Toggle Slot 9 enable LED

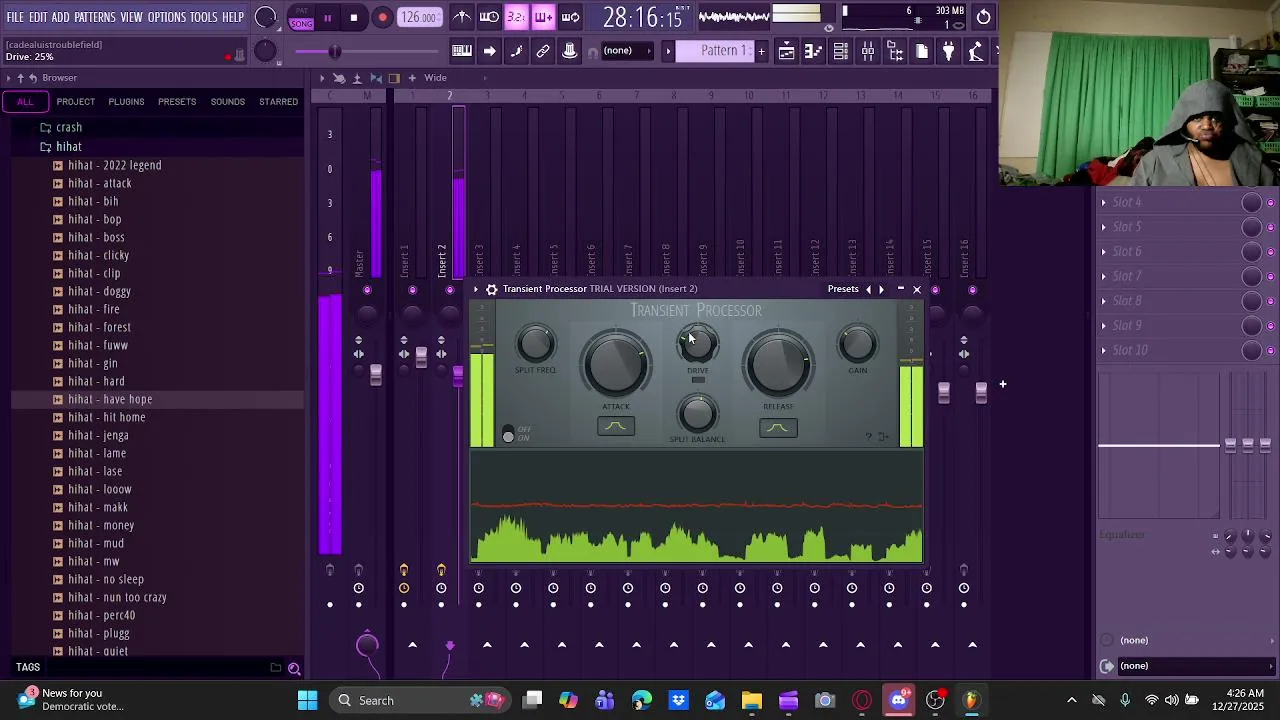click(x=1271, y=325)
